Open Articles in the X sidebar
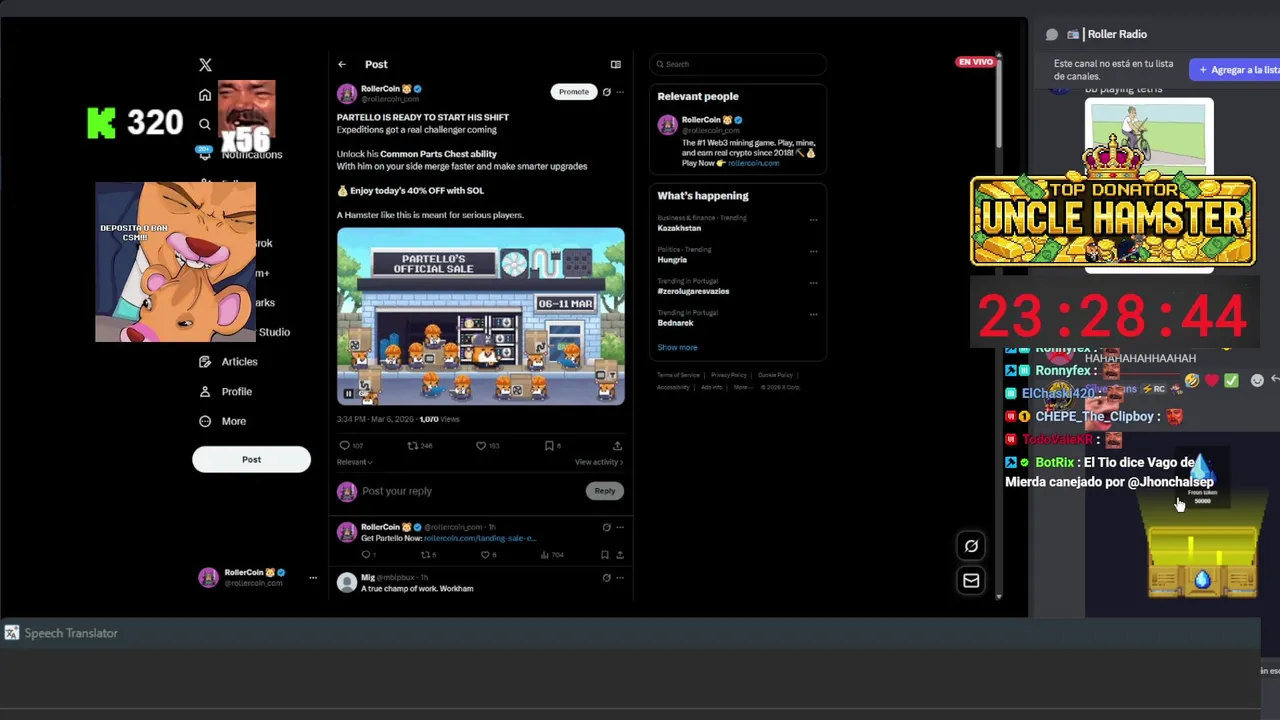Image resolution: width=1280 pixels, height=720 pixels. pyautogui.click(x=228, y=362)
